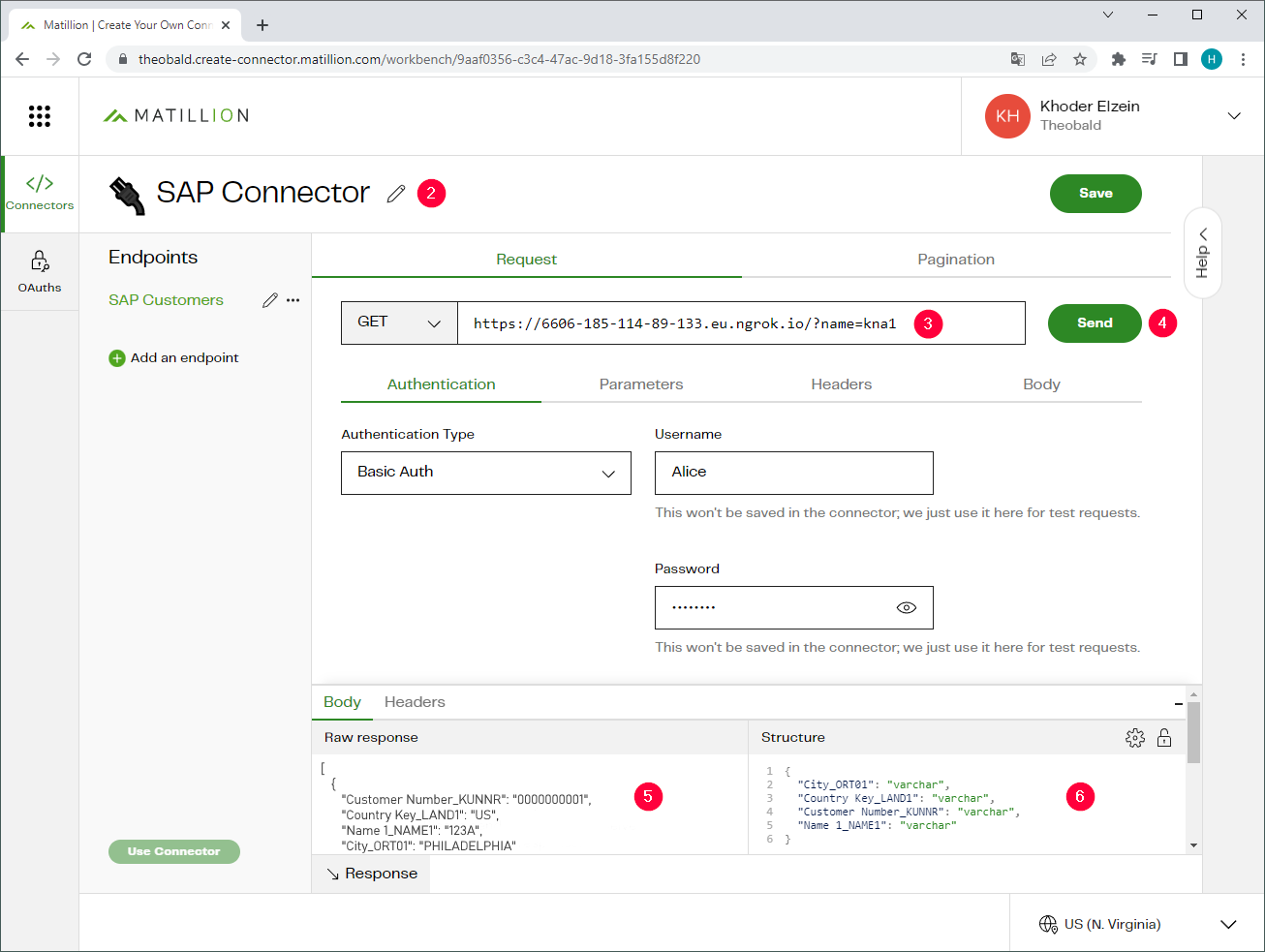Open browser media control icon
Screen dimensions: 1265x952
tap(1150, 59)
